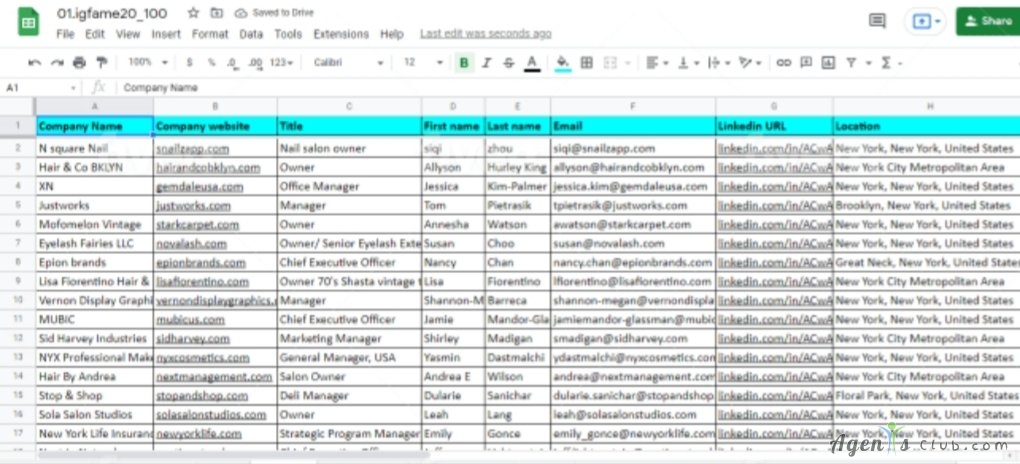Image resolution: width=1020 pixels, height=464 pixels.
Task: Open the View menu
Action: coord(128,34)
